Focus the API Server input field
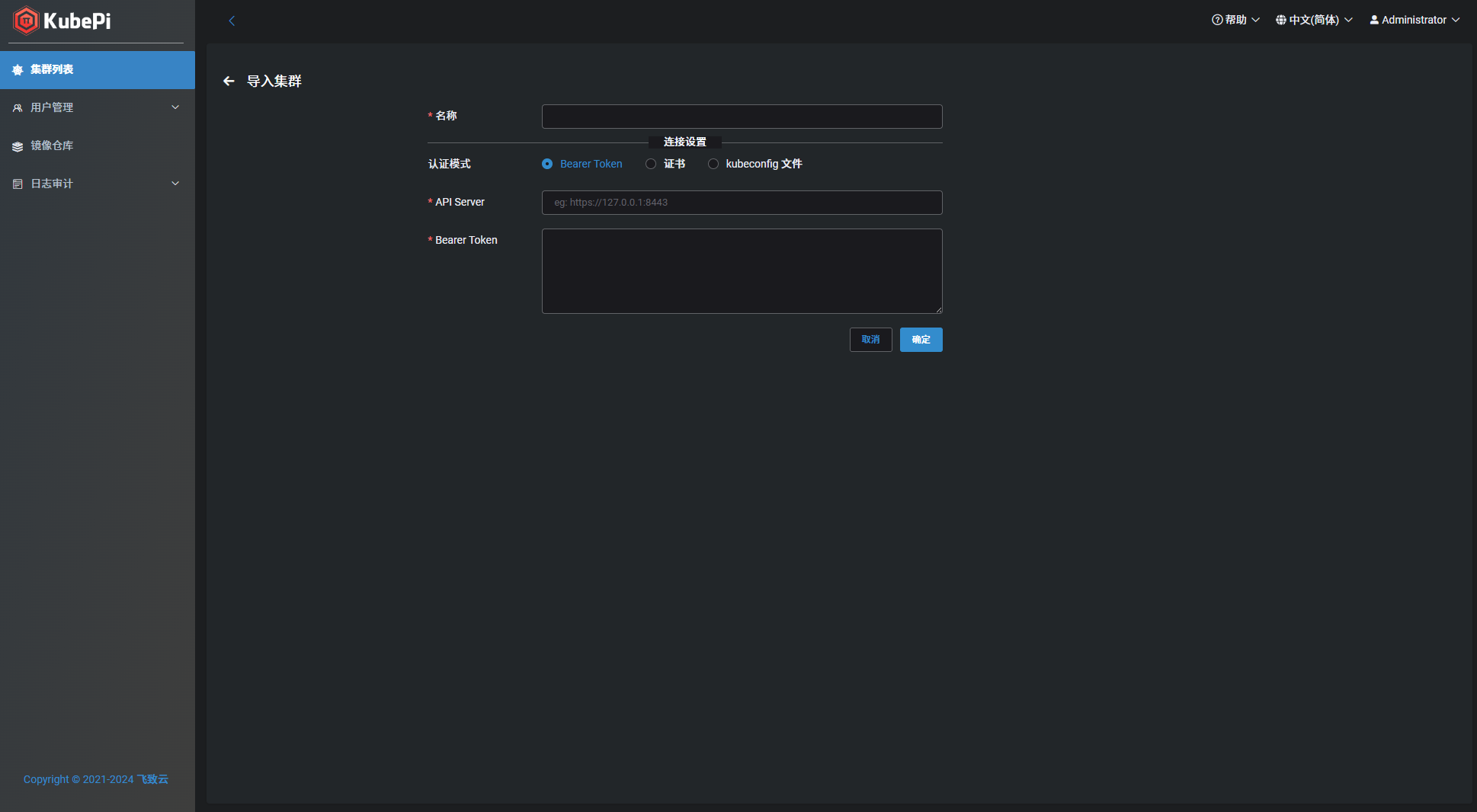 click(x=742, y=203)
